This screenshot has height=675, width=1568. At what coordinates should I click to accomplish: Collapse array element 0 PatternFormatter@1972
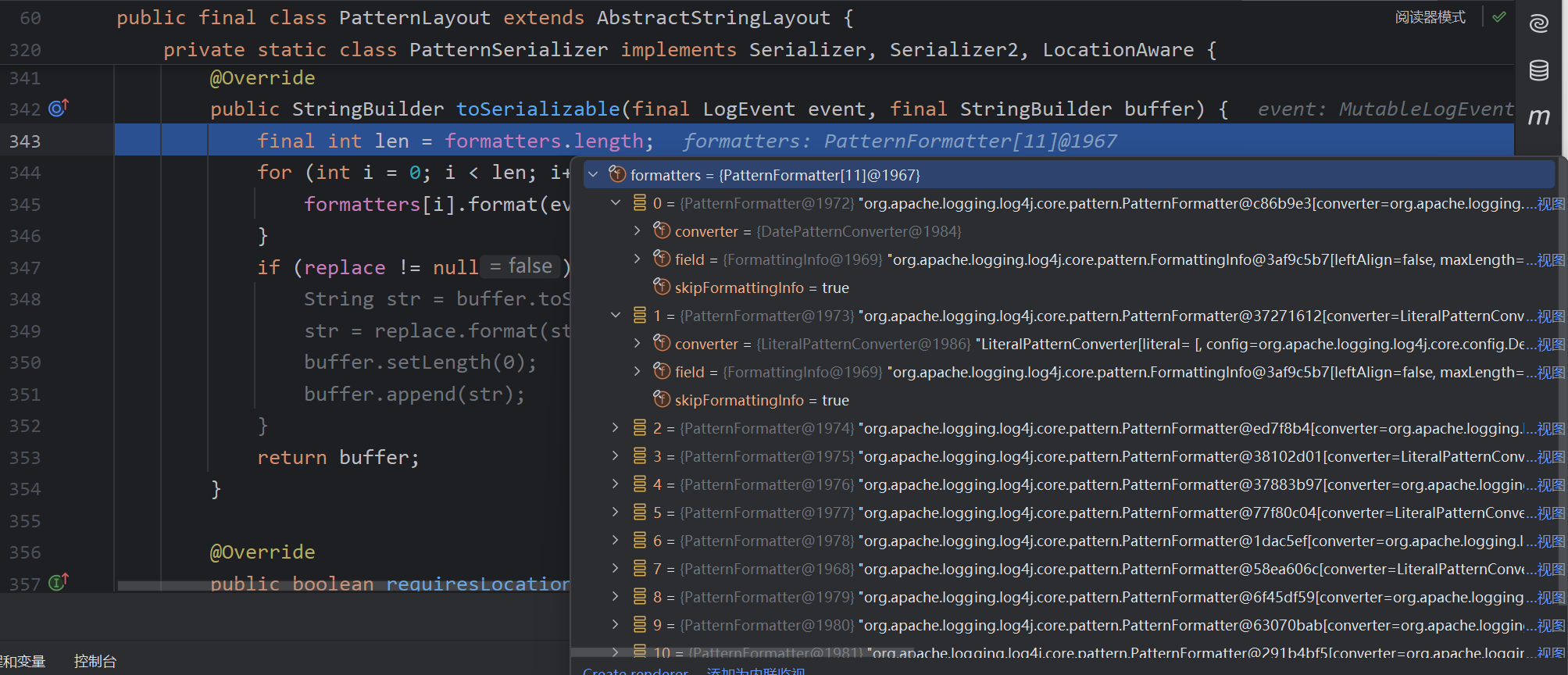point(616,202)
